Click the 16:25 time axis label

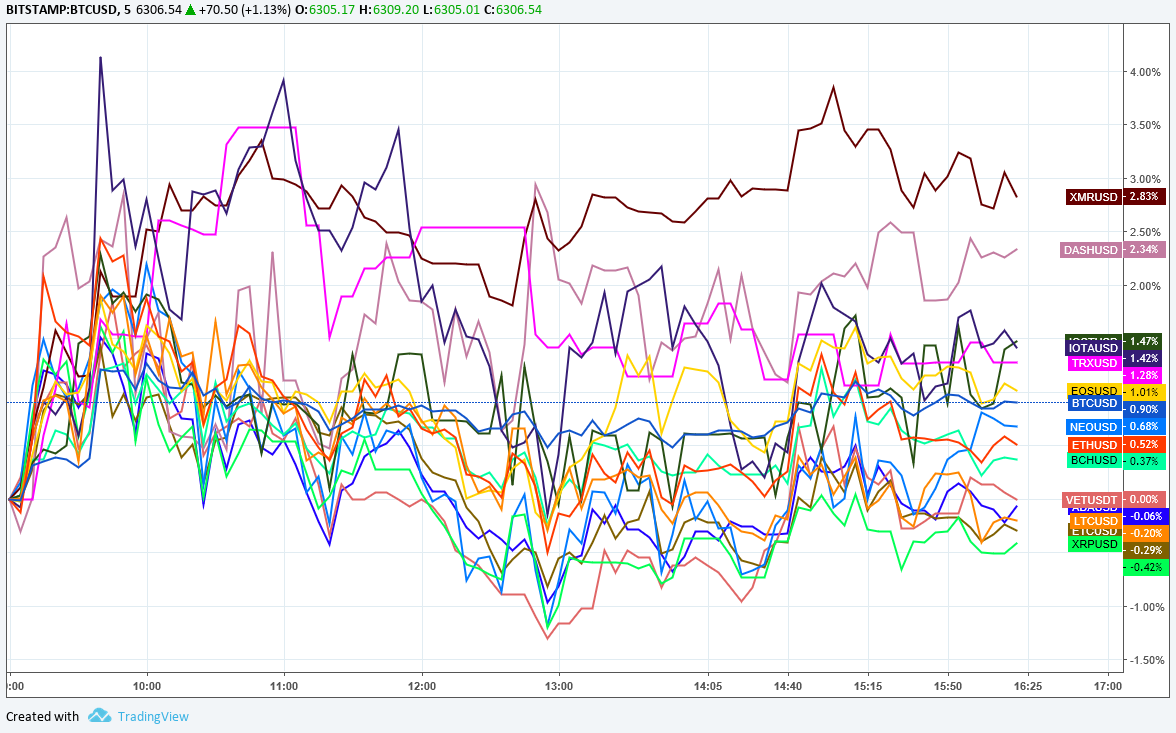tap(1028, 686)
